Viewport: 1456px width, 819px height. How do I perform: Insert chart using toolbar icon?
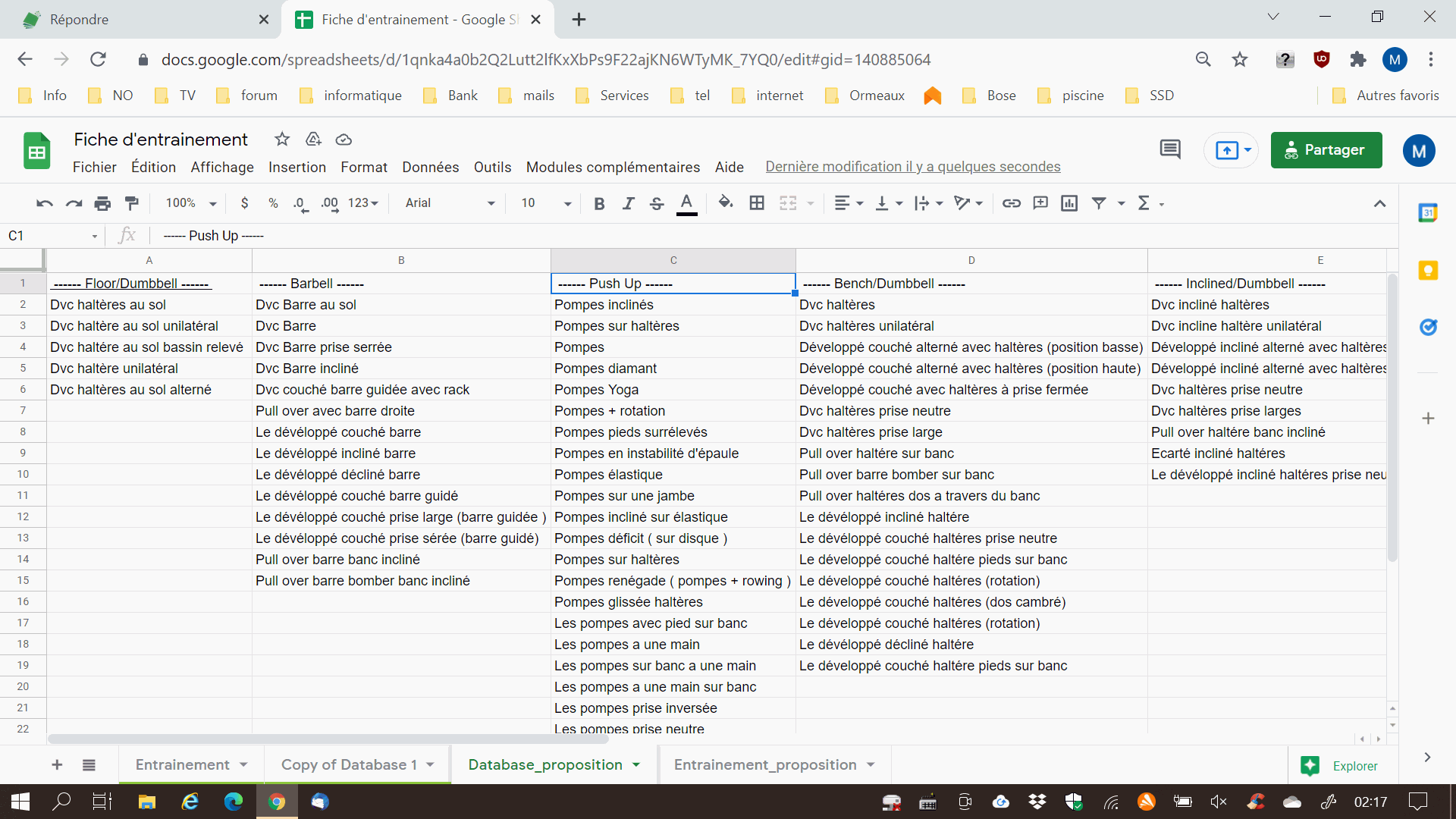click(x=1069, y=203)
